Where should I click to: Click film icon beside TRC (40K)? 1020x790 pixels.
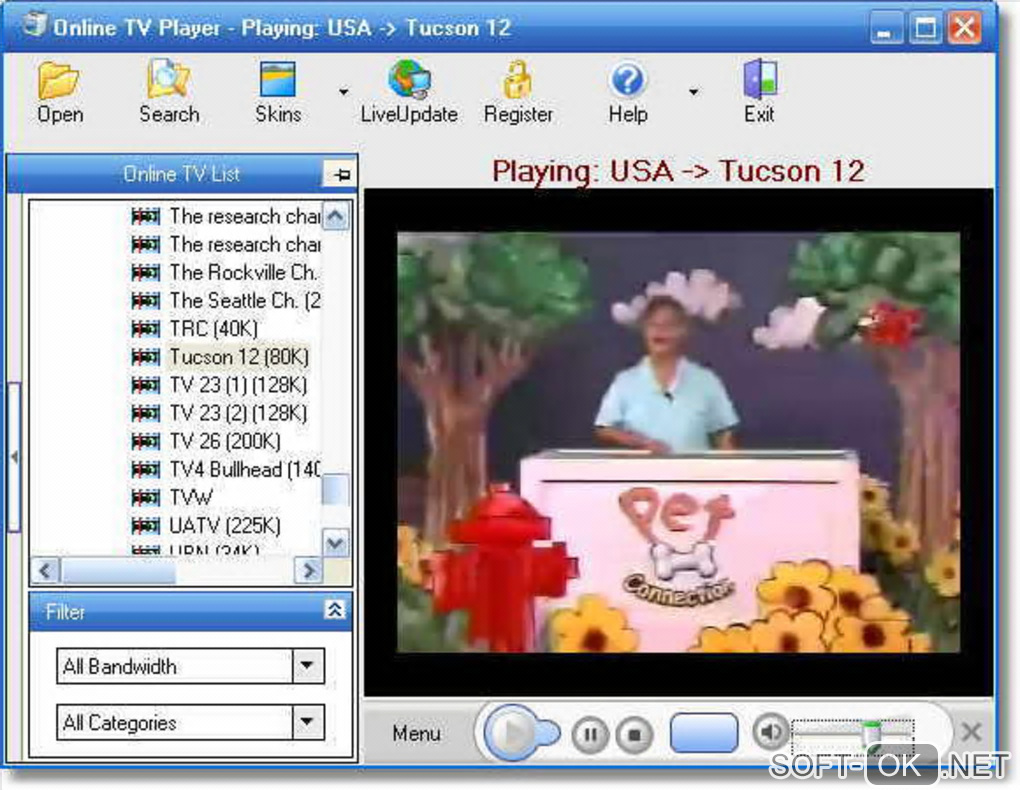[146, 329]
